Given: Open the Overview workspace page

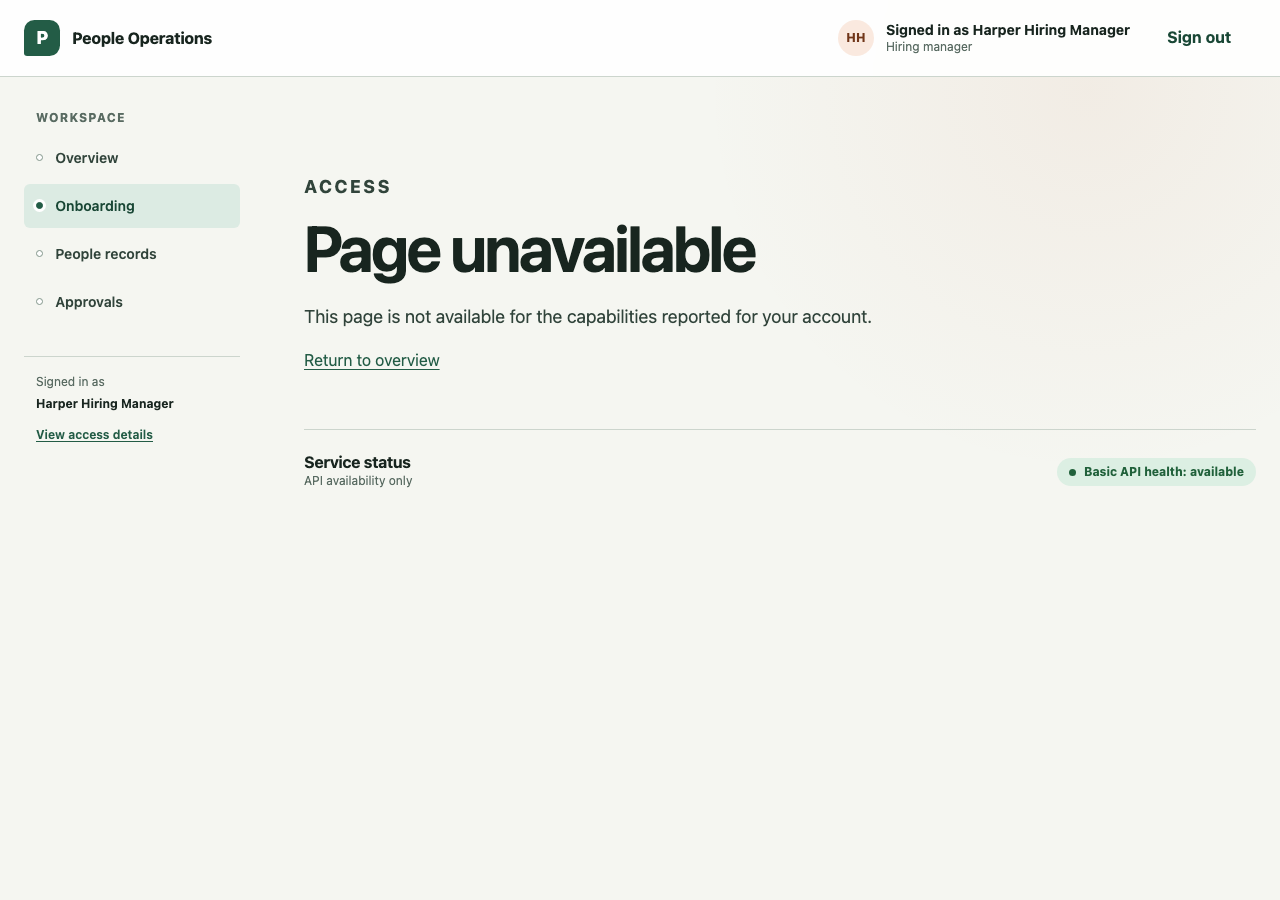Looking at the screenshot, I should (x=132, y=158).
